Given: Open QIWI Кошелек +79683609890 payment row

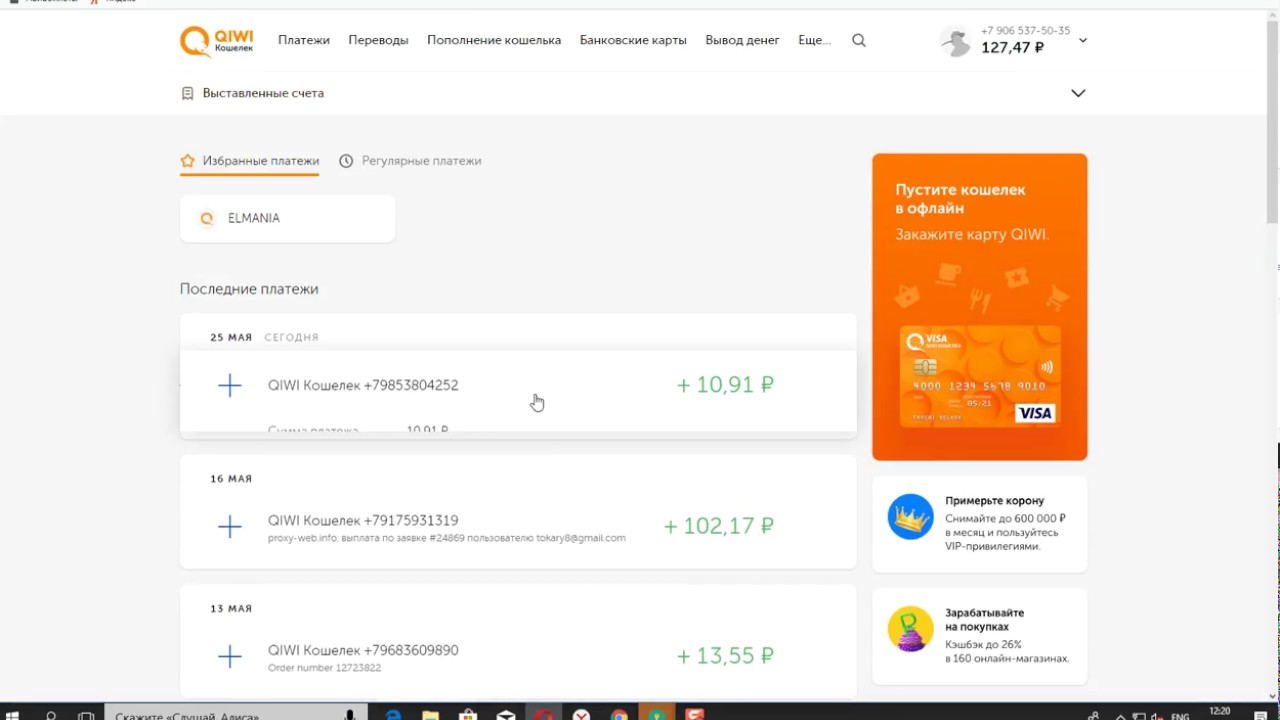Looking at the screenshot, I should tap(518, 656).
